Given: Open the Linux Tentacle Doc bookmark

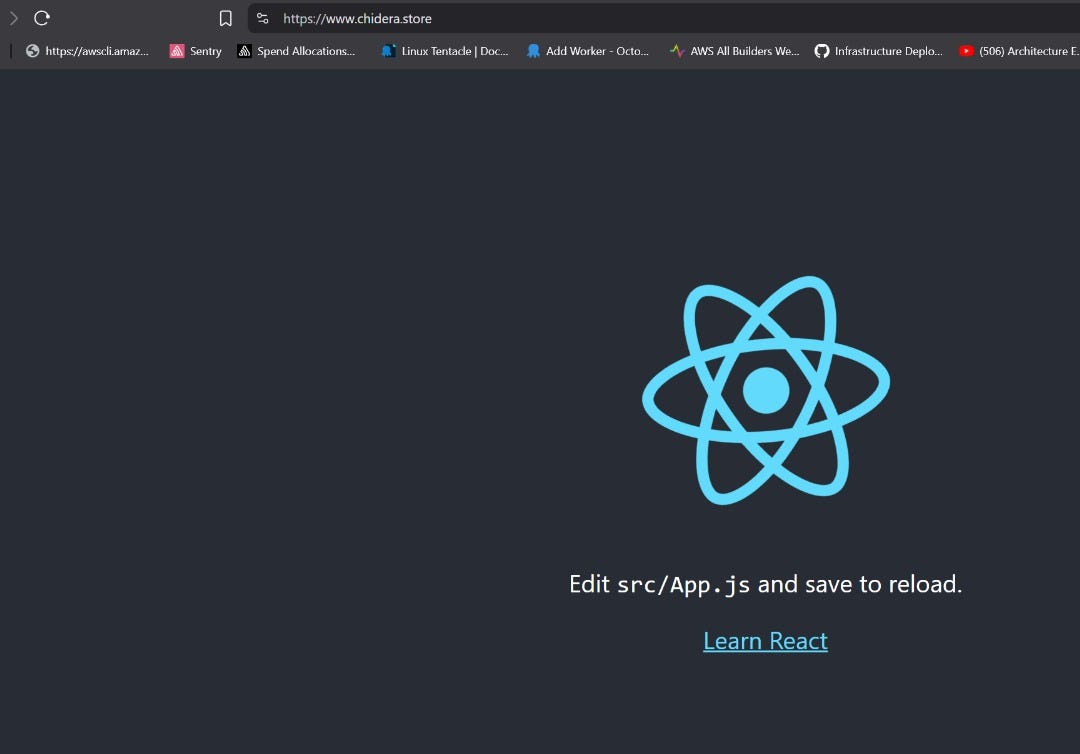Looking at the screenshot, I should [447, 51].
